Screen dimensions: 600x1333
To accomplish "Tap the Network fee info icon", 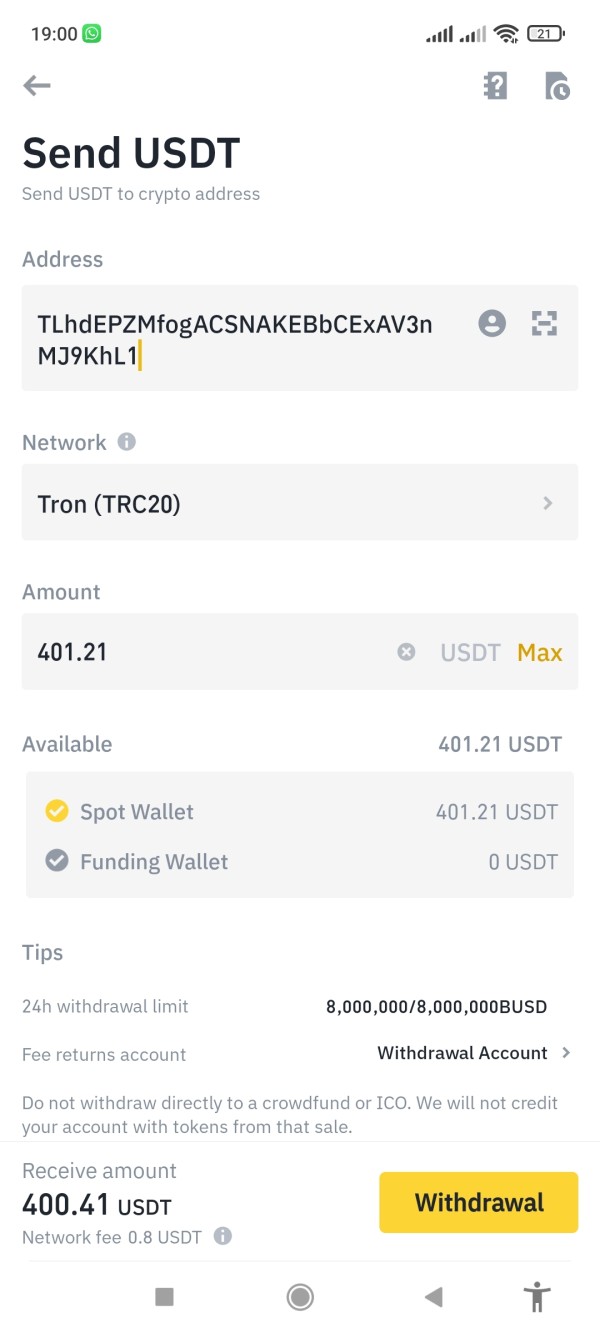I will [223, 1236].
